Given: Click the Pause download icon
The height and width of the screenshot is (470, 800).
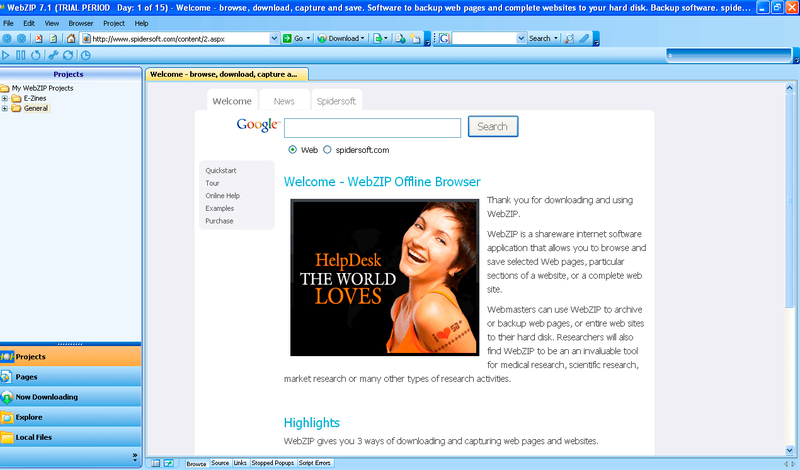Looking at the screenshot, I should click(x=20, y=55).
